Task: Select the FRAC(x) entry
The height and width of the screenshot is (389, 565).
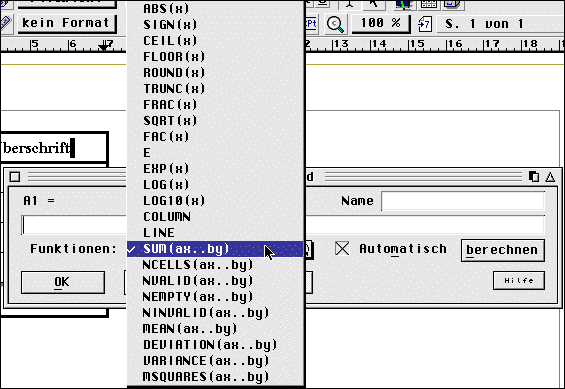Action: pos(216,104)
